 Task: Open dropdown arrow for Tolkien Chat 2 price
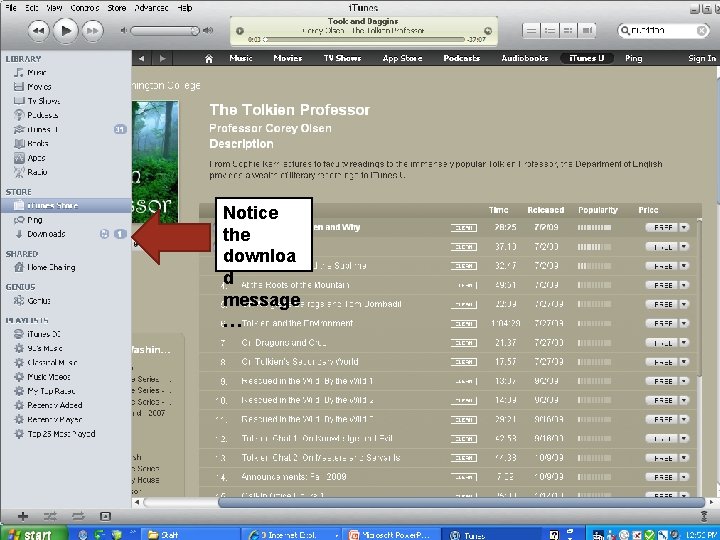click(684, 458)
